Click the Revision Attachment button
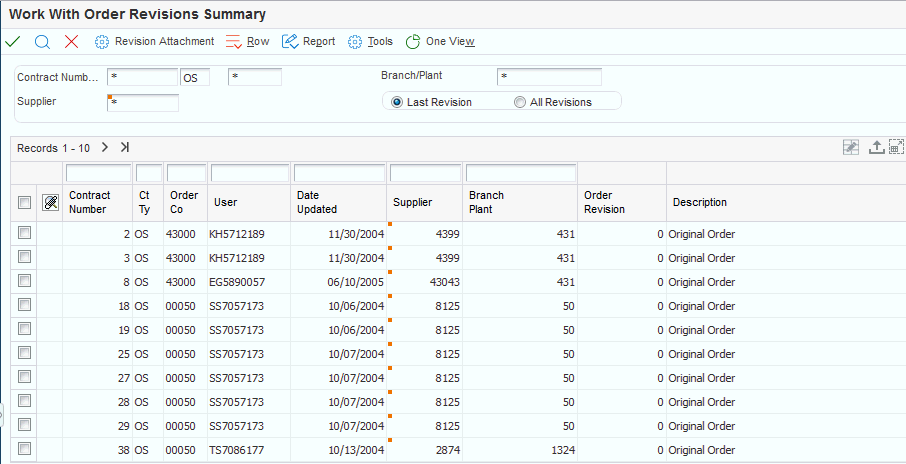906x464 pixels. [x=154, y=42]
